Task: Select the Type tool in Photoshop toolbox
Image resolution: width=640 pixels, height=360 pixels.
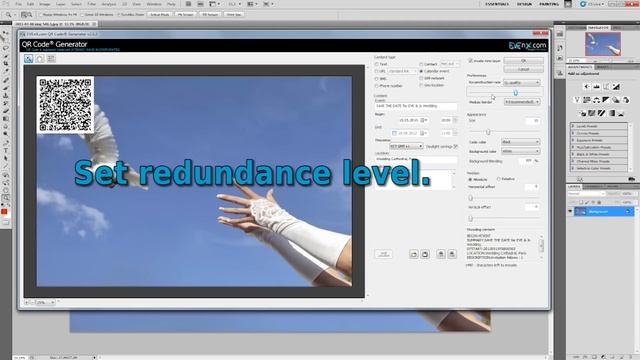Action: pos(6,151)
